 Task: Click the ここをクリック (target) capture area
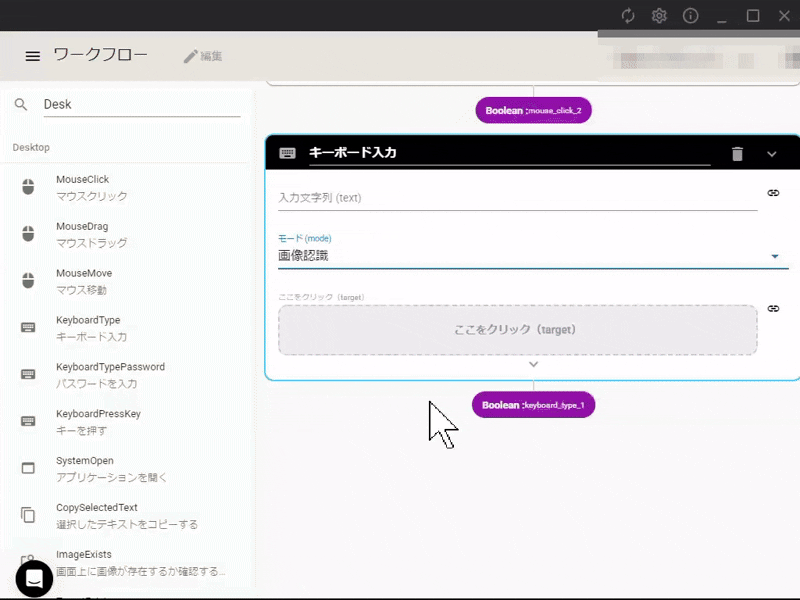[x=517, y=329]
